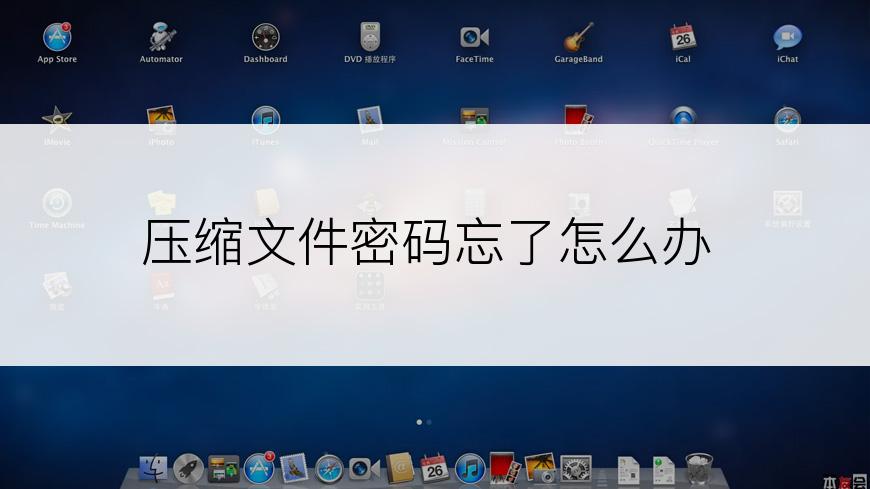Launch GarageBand guitar icon
870x489 pixels.
click(579, 37)
